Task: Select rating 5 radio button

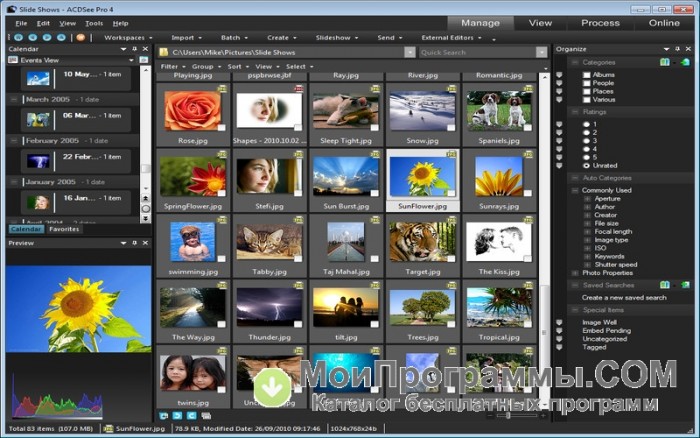Action: (x=587, y=157)
